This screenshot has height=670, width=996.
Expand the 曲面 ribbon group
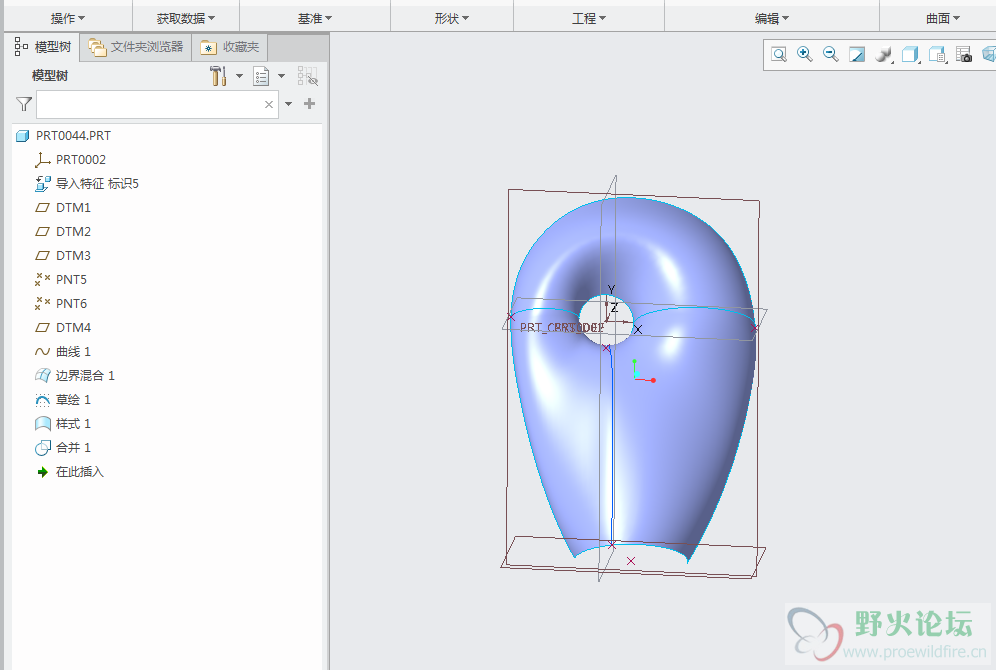pyautogui.click(x=943, y=18)
